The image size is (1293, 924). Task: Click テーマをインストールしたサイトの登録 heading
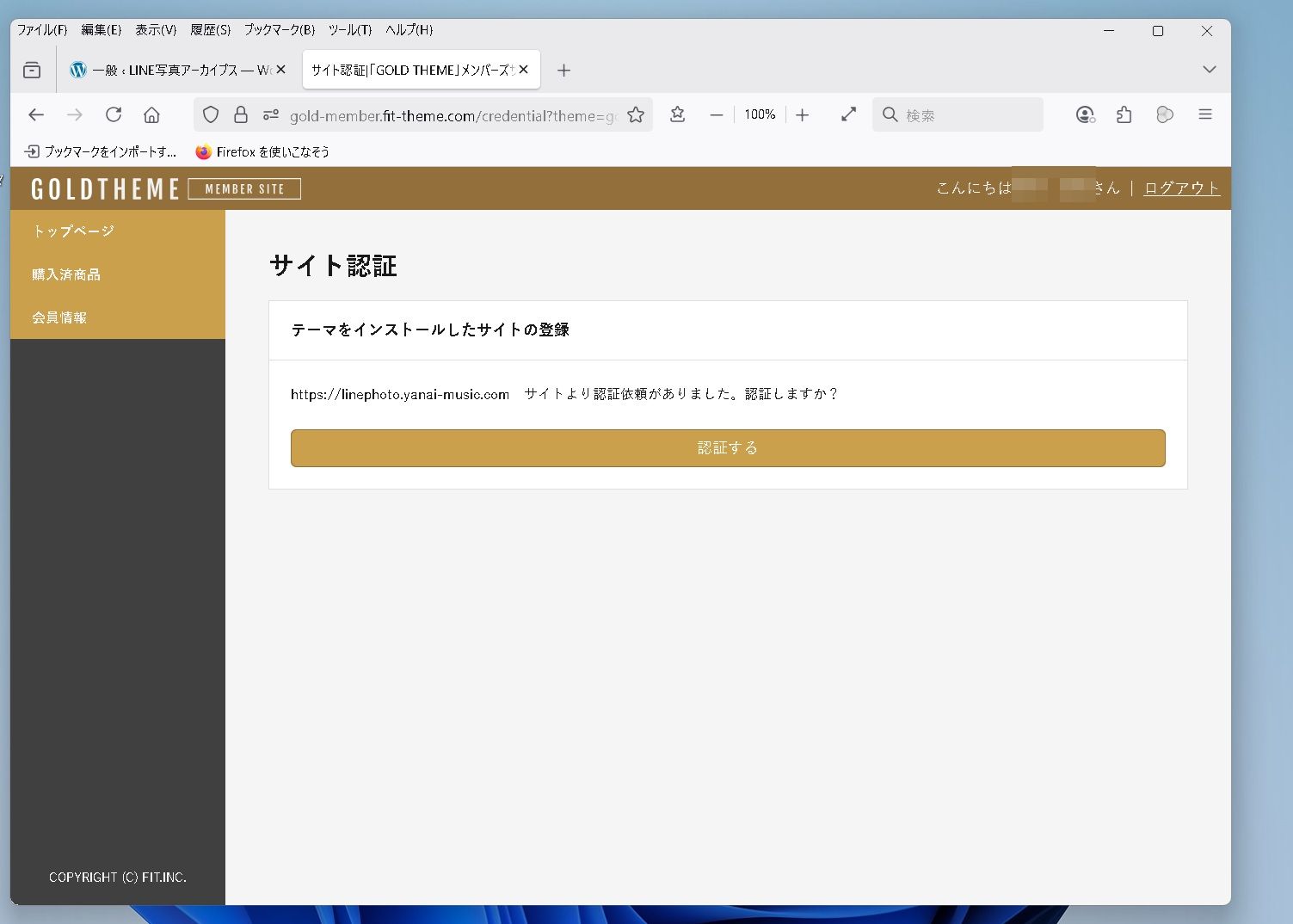[430, 330]
